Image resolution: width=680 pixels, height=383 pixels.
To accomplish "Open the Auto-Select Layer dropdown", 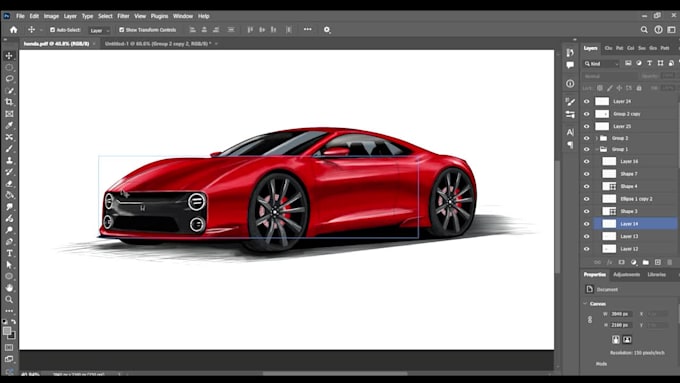I will tap(99, 30).
